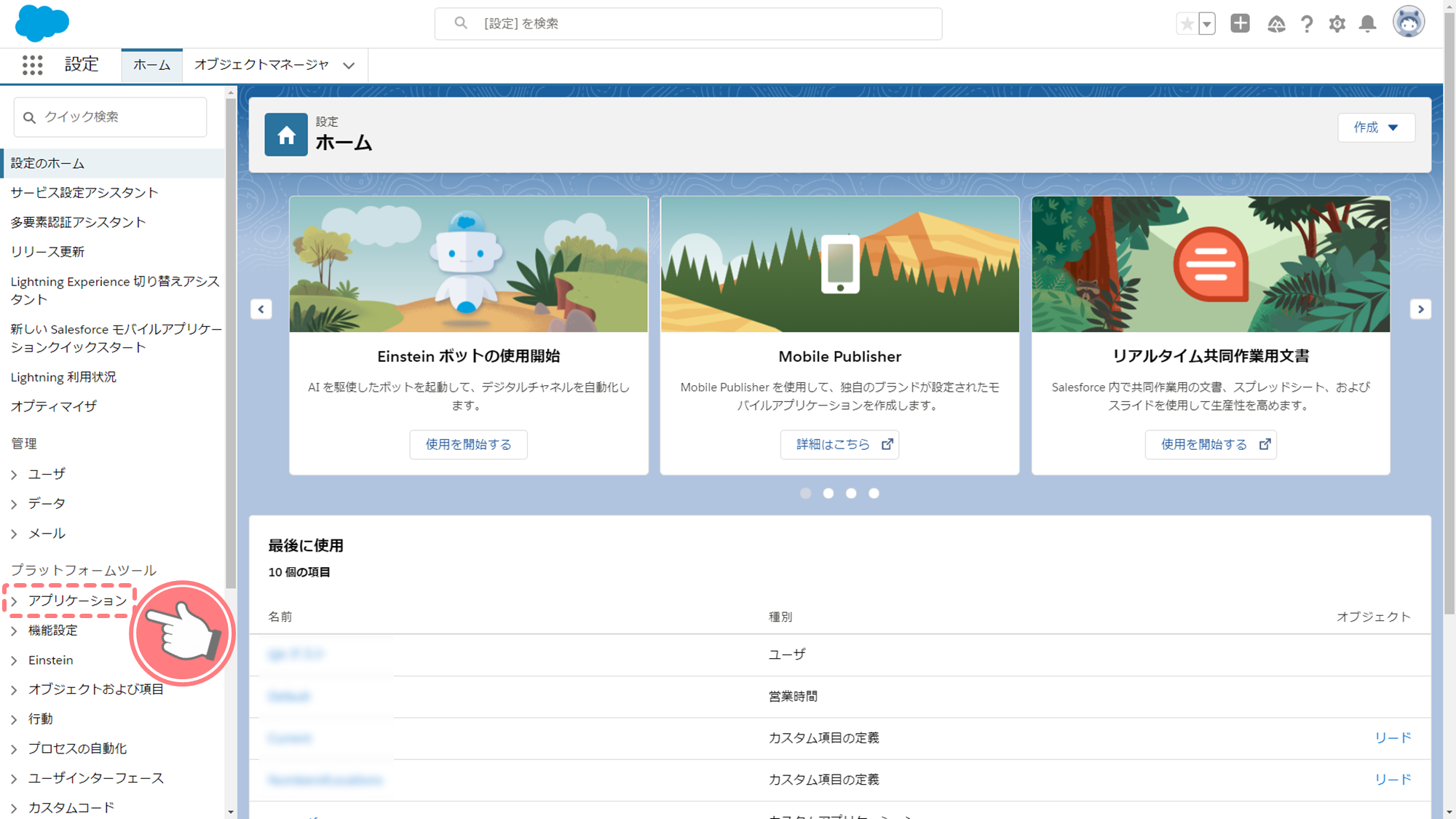Open the global create plus icon
Image resolution: width=1456 pixels, height=819 pixels.
point(1240,23)
